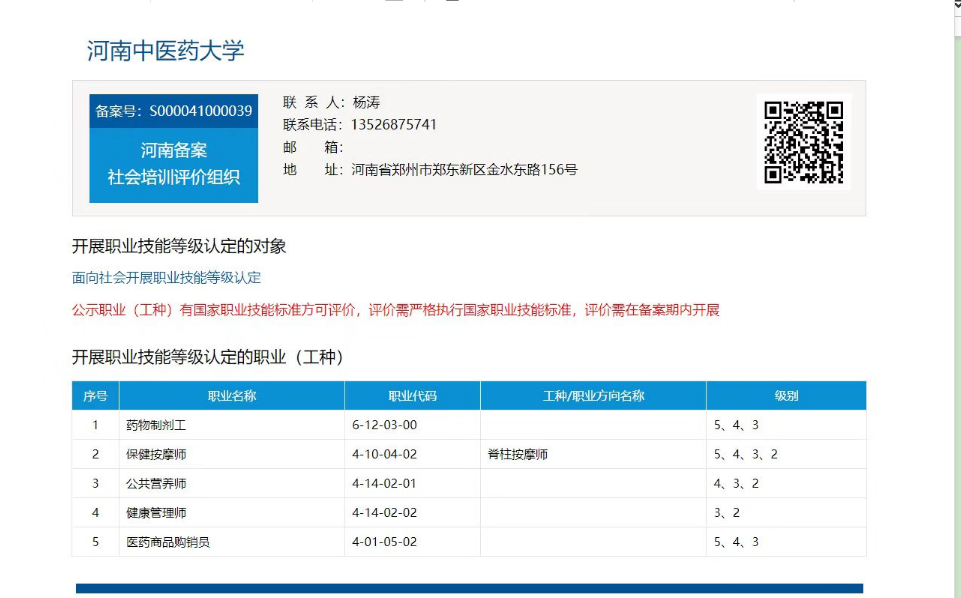Click the contact phone number 13526875741
Screen dimensions: 961x598
pos(394,125)
